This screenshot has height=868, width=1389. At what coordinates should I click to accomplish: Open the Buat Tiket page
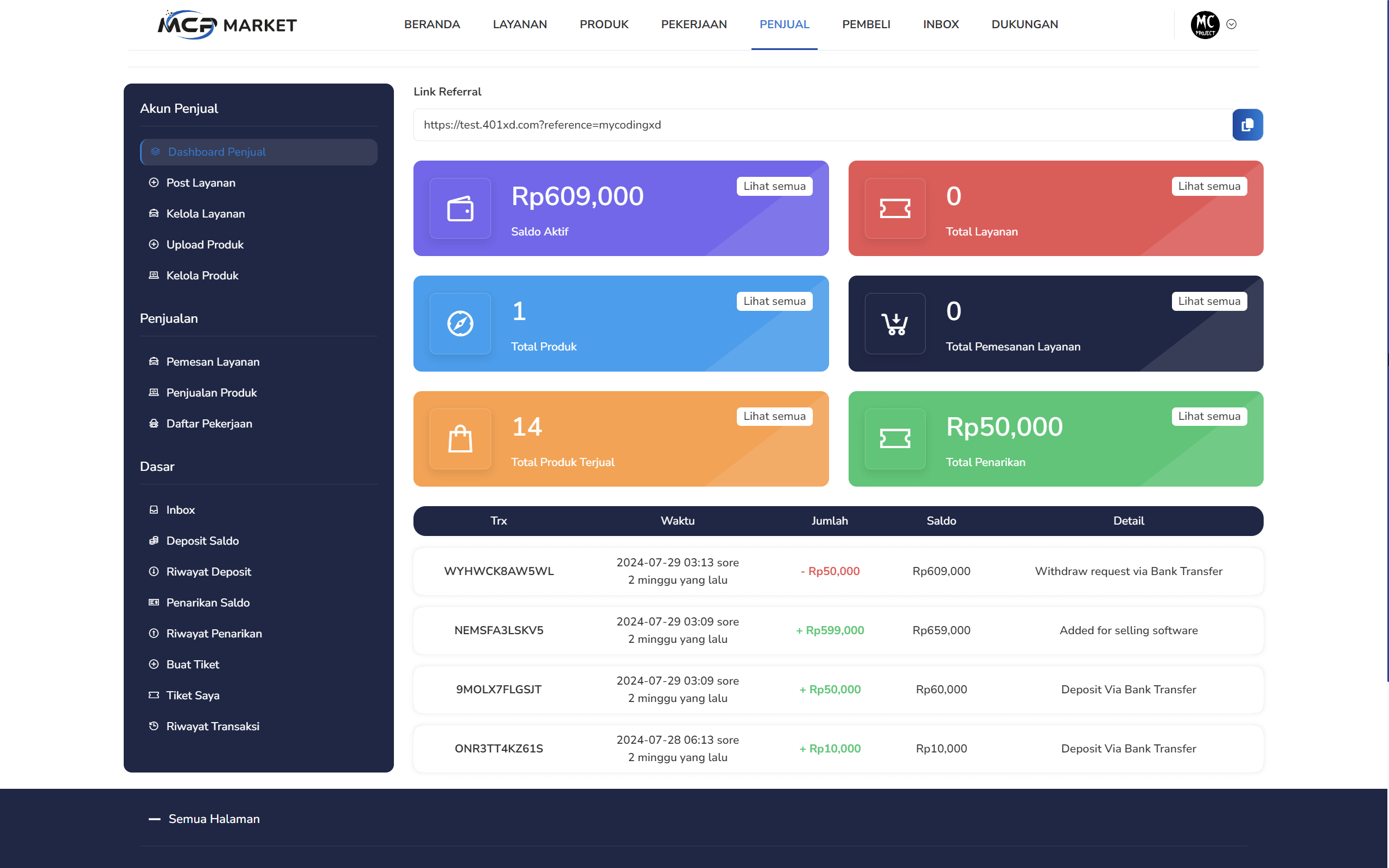tap(192, 664)
